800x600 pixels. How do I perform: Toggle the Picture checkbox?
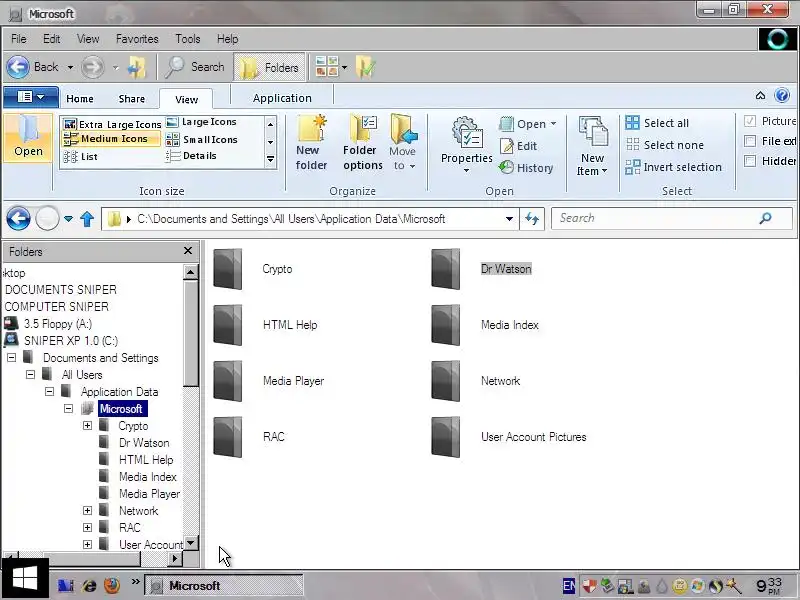point(750,121)
